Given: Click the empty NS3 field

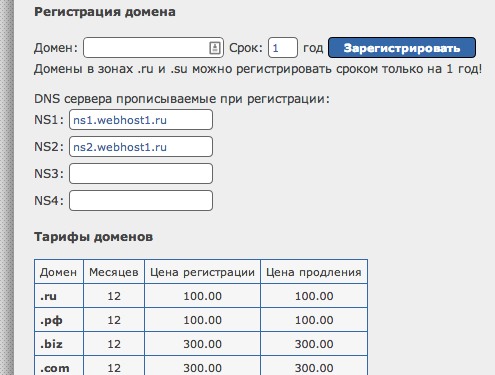Looking at the screenshot, I should pyautogui.click(x=141, y=174).
